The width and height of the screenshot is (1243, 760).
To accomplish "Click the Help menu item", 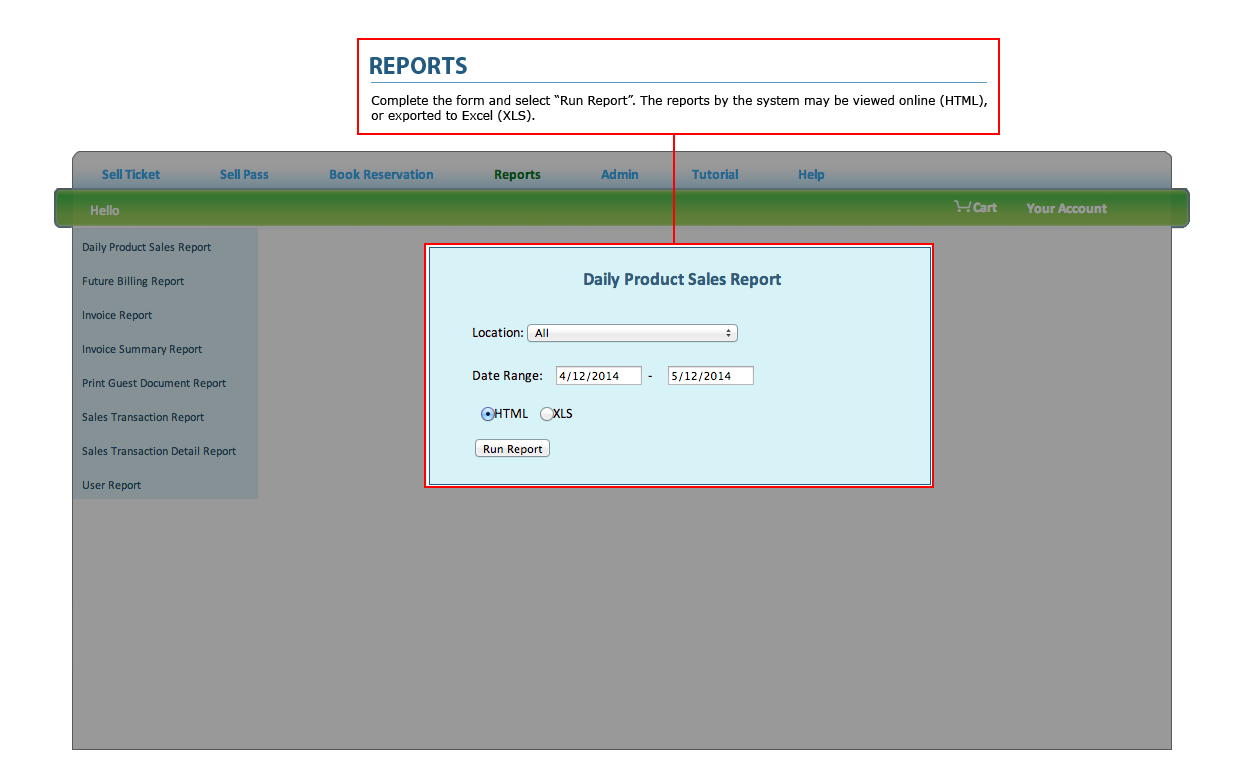I will tap(811, 174).
